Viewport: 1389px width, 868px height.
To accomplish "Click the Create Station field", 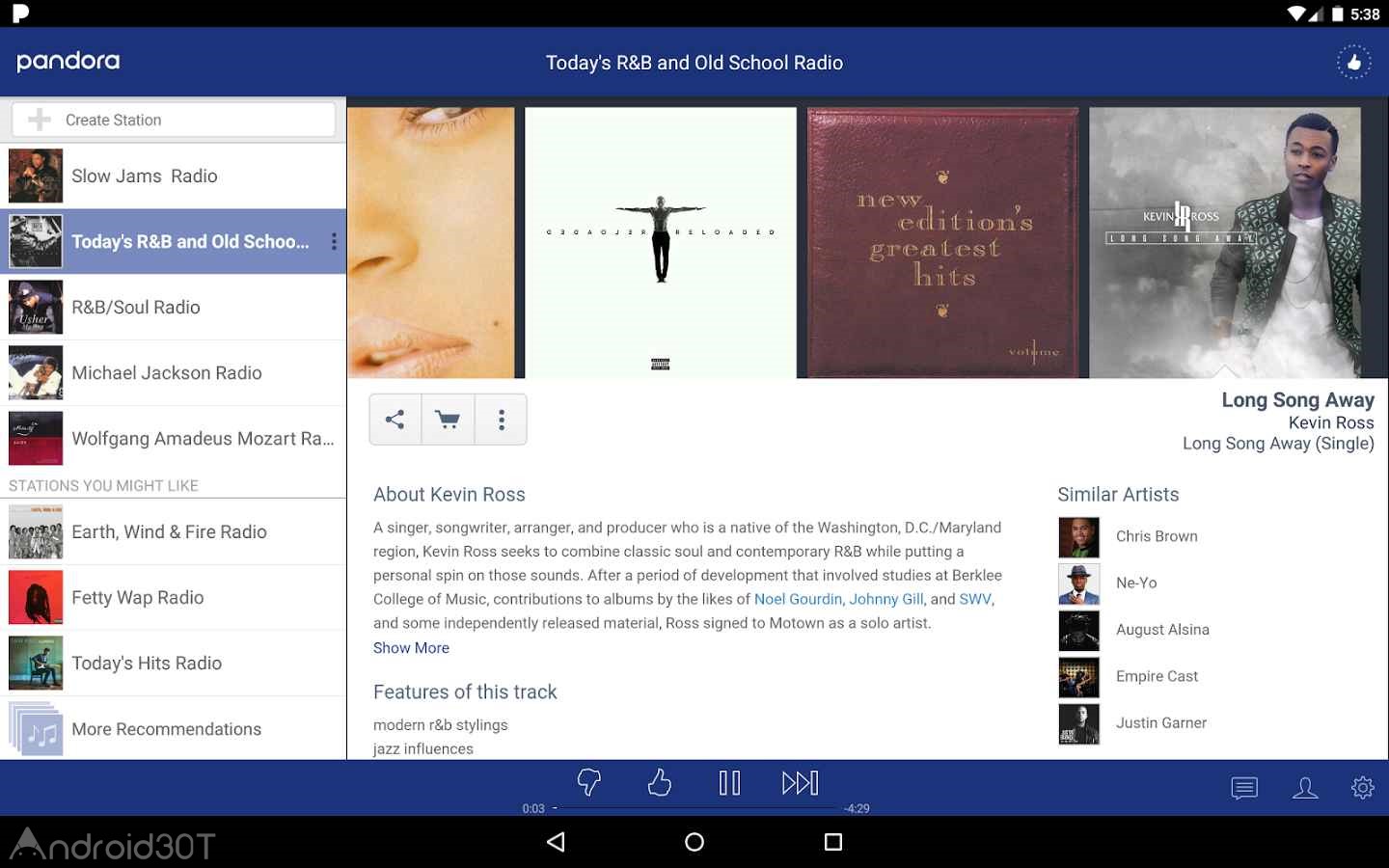I will coord(174,120).
